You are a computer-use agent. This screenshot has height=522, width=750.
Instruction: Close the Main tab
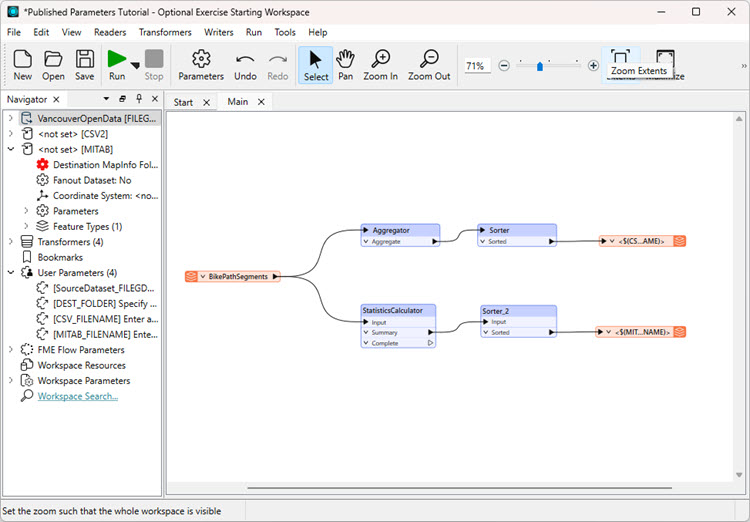[x=261, y=102]
